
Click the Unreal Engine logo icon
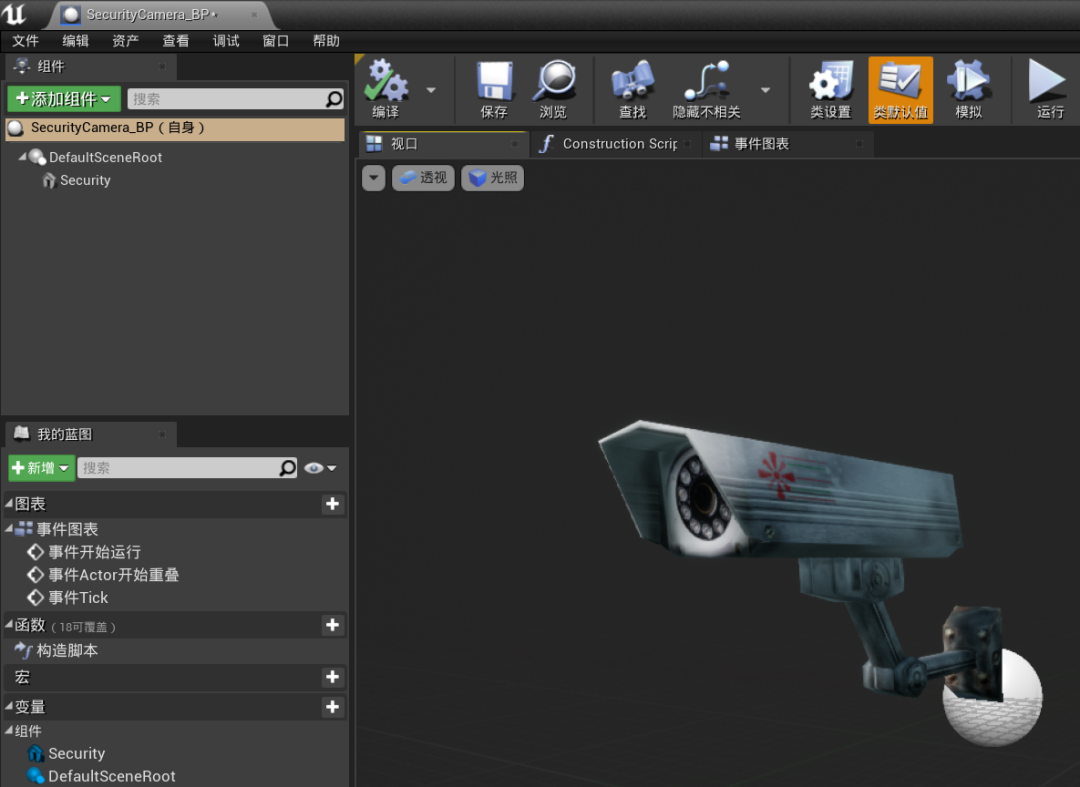[x=14, y=14]
